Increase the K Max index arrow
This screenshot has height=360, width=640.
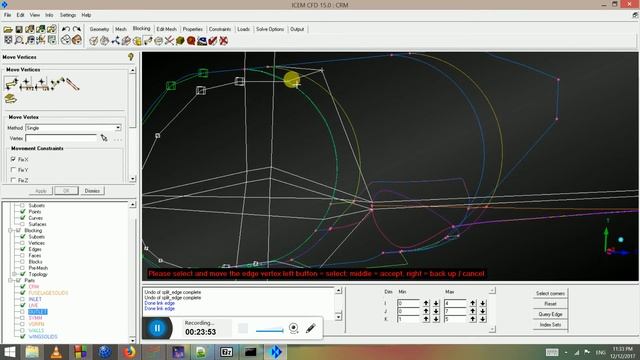[x=472, y=319]
